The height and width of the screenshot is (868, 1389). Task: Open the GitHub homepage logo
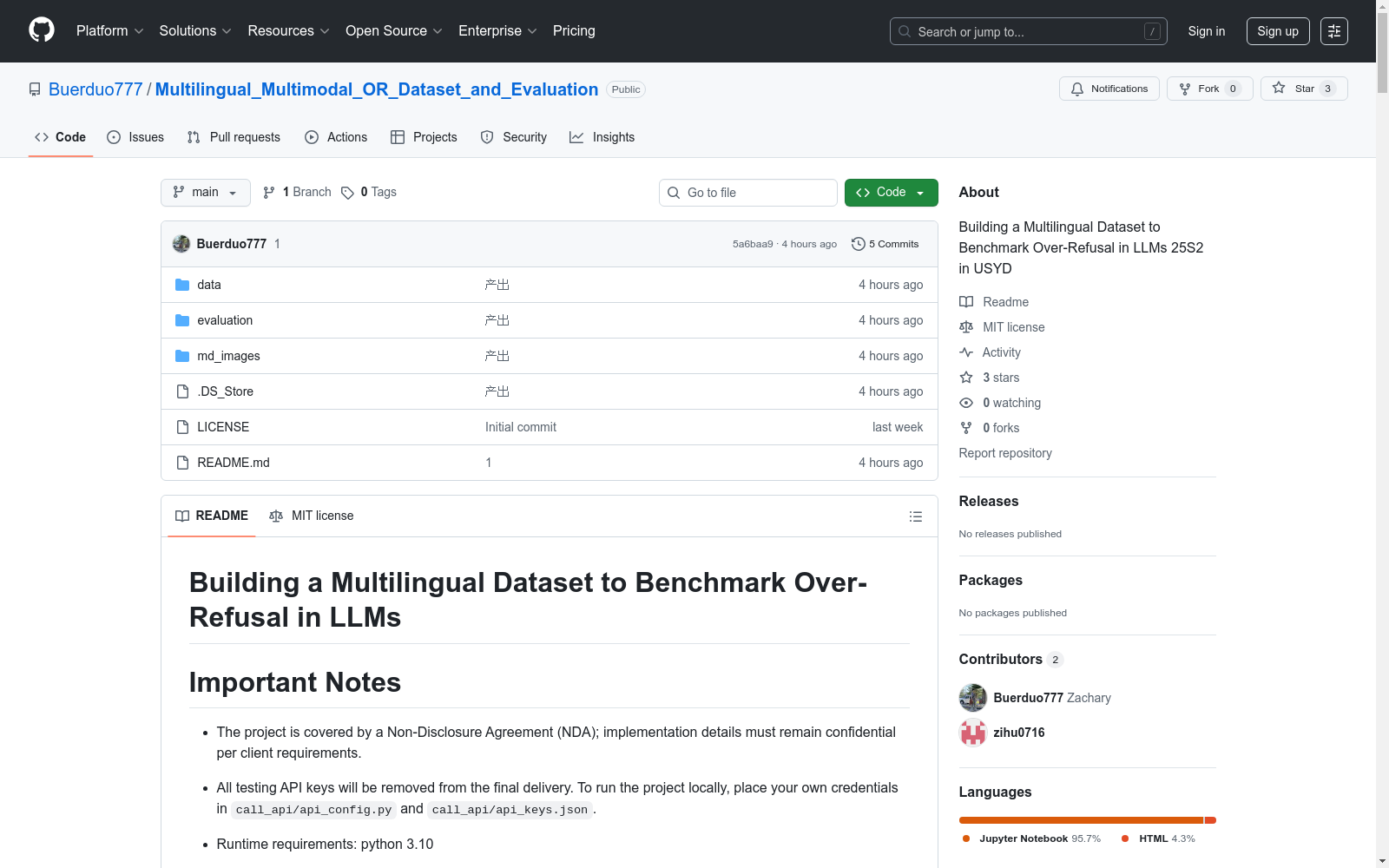tap(42, 30)
